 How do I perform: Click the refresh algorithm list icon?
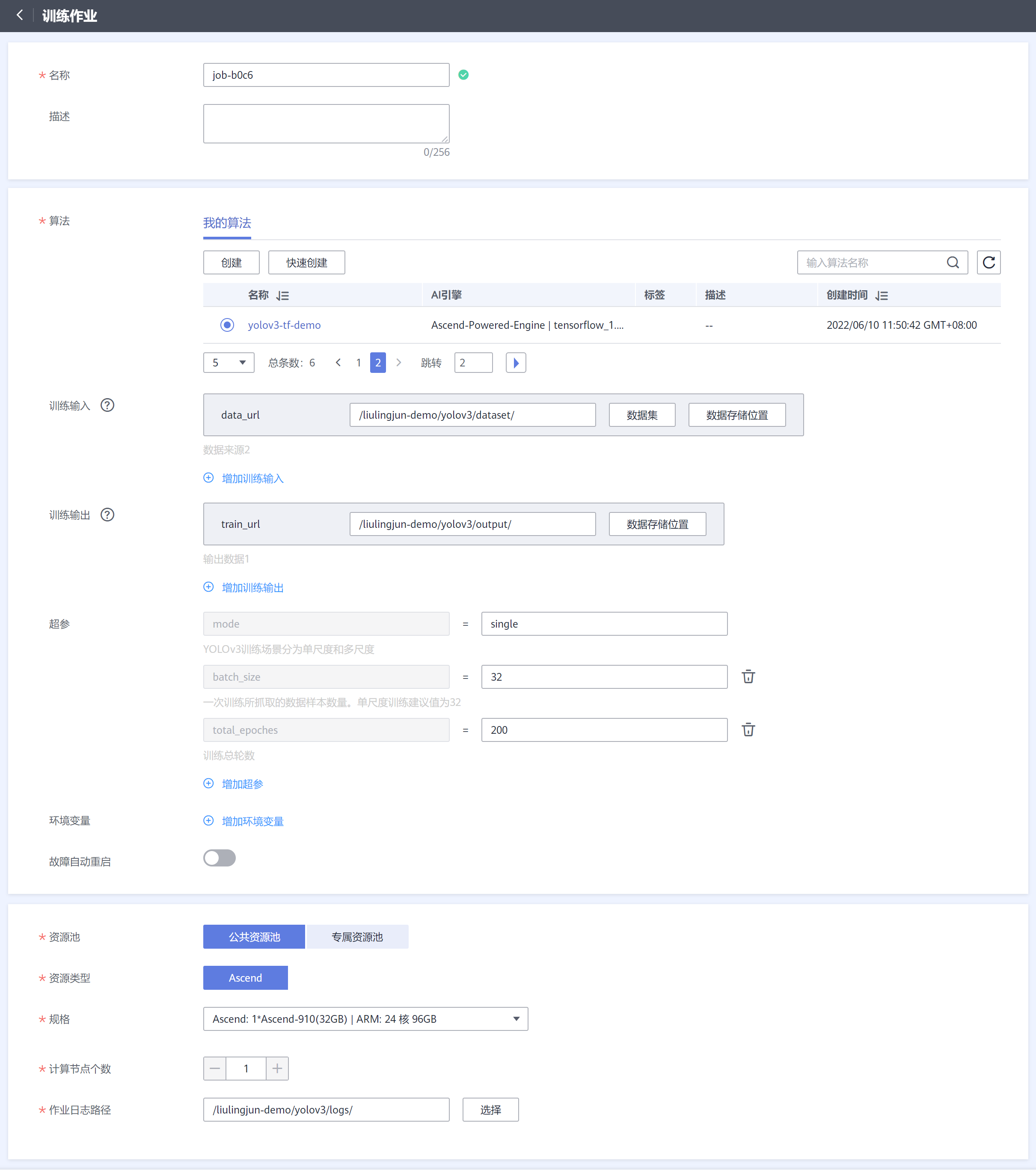988,263
